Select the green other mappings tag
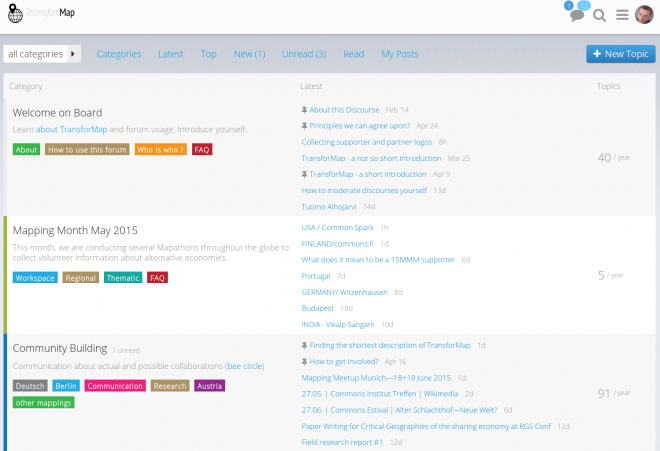Viewport: 660px width, 451px height. (43, 403)
